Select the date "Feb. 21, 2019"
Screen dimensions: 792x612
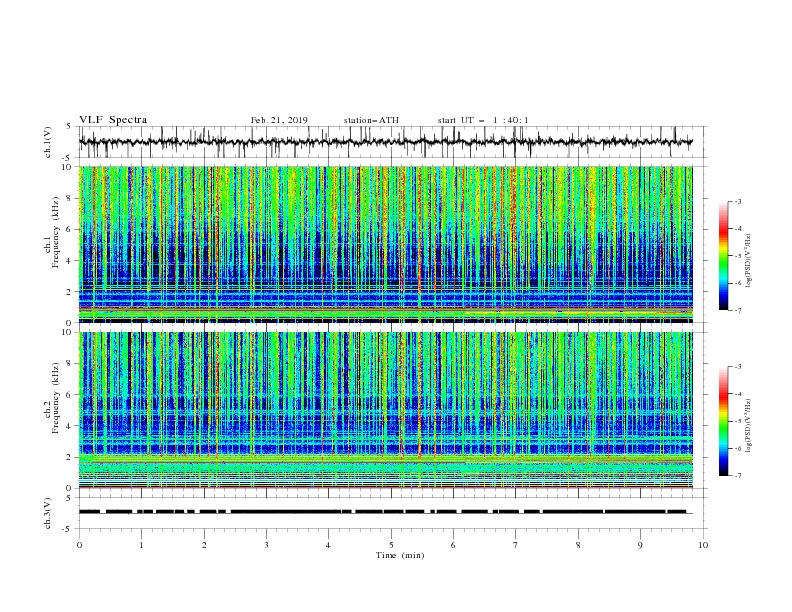[279, 120]
